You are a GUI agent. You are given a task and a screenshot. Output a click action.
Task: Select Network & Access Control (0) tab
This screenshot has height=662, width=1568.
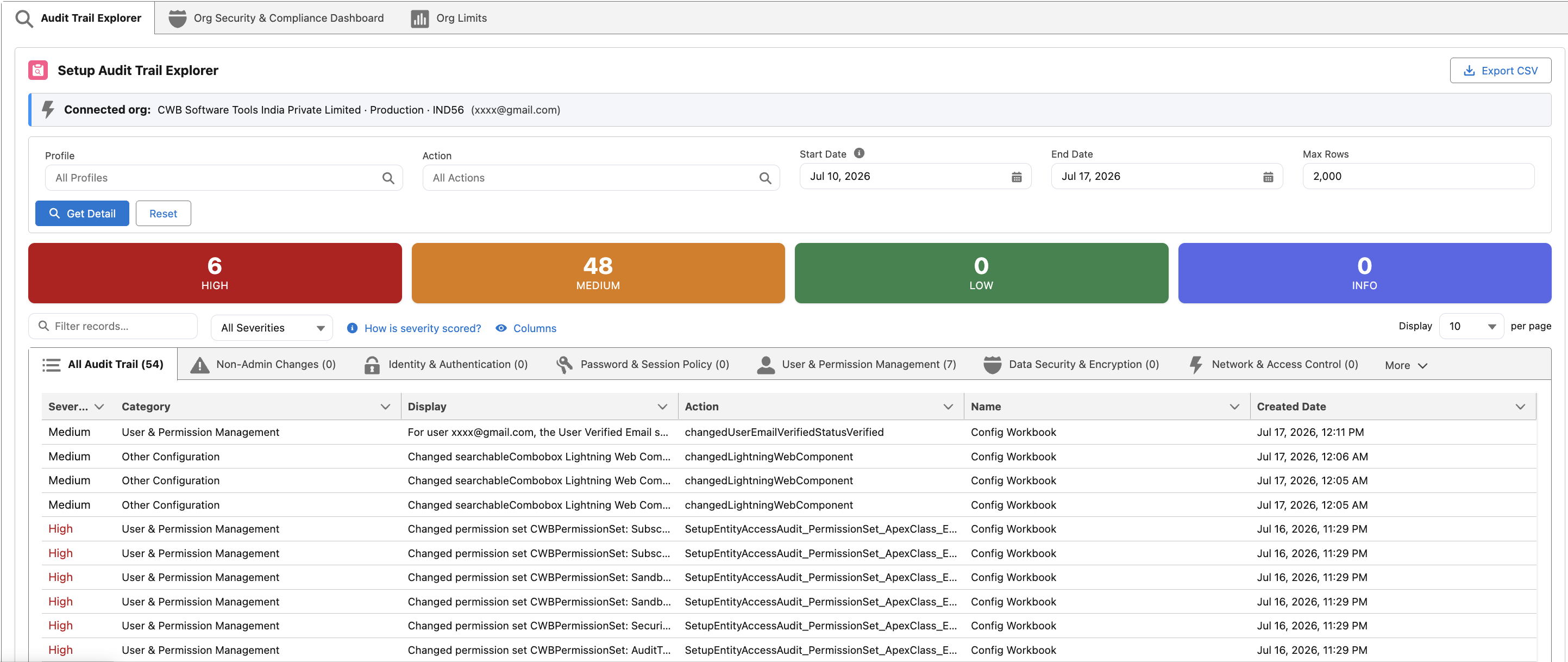pyautogui.click(x=1274, y=364)
